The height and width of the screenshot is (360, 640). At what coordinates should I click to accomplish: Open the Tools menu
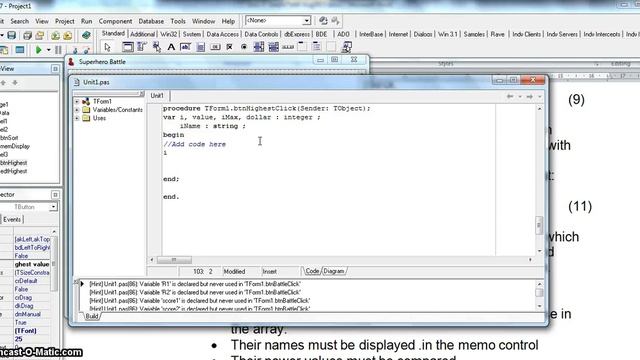click(178, 21)
